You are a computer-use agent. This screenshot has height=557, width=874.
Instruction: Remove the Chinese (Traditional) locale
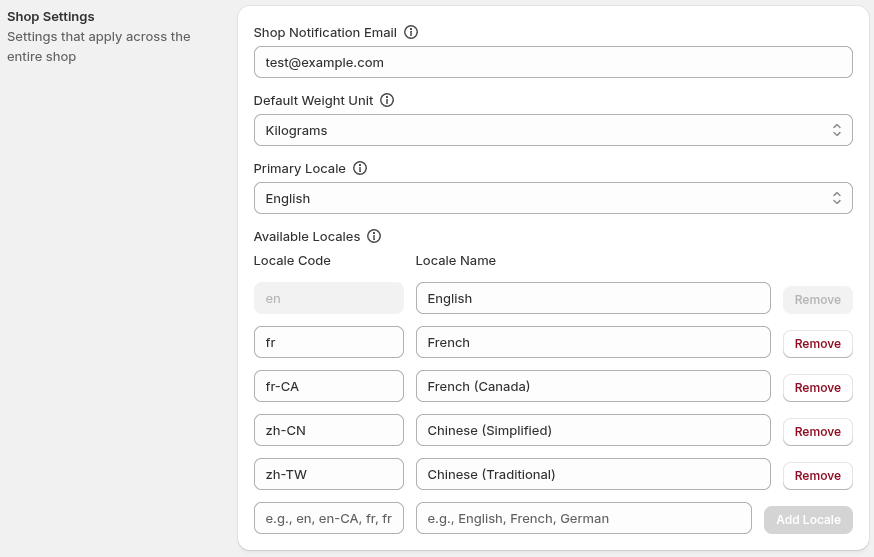(818, 476)
